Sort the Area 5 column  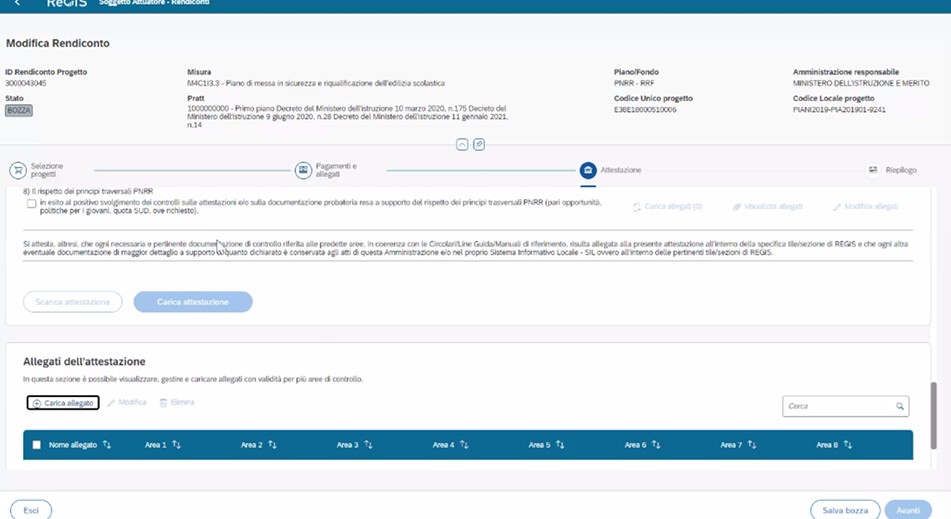pos(560,445)
